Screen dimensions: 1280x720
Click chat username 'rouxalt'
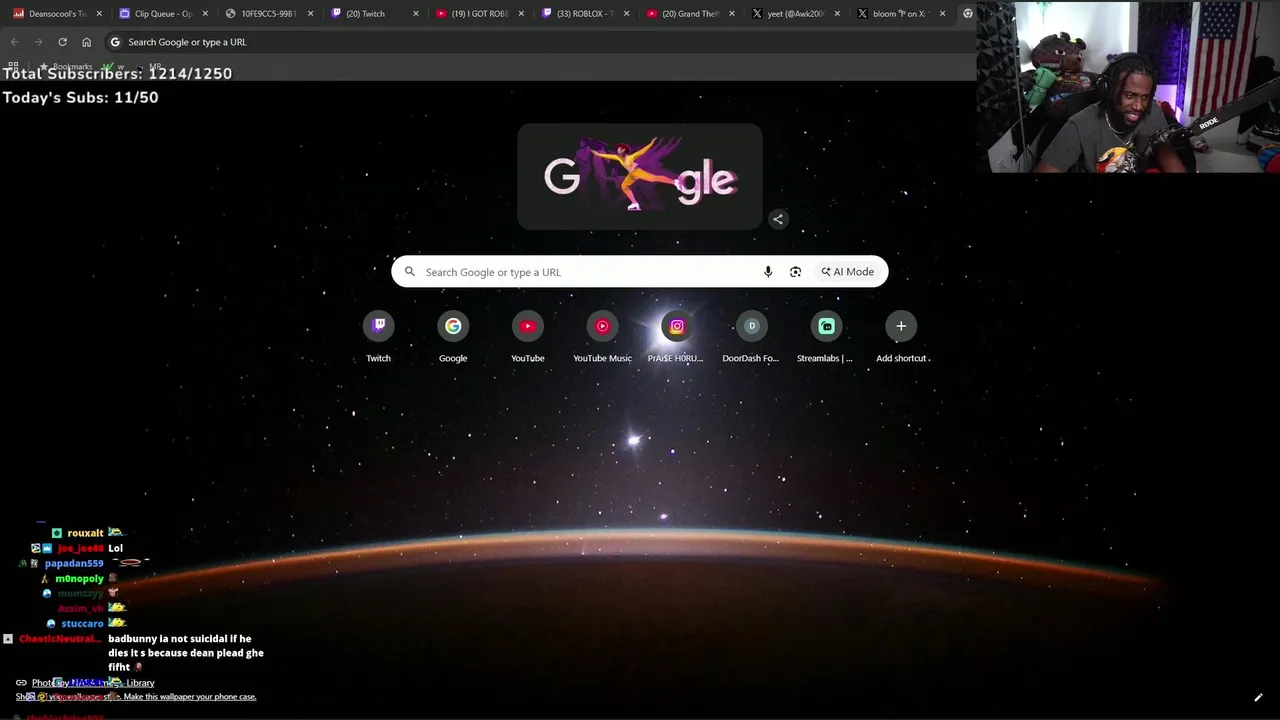85,533
